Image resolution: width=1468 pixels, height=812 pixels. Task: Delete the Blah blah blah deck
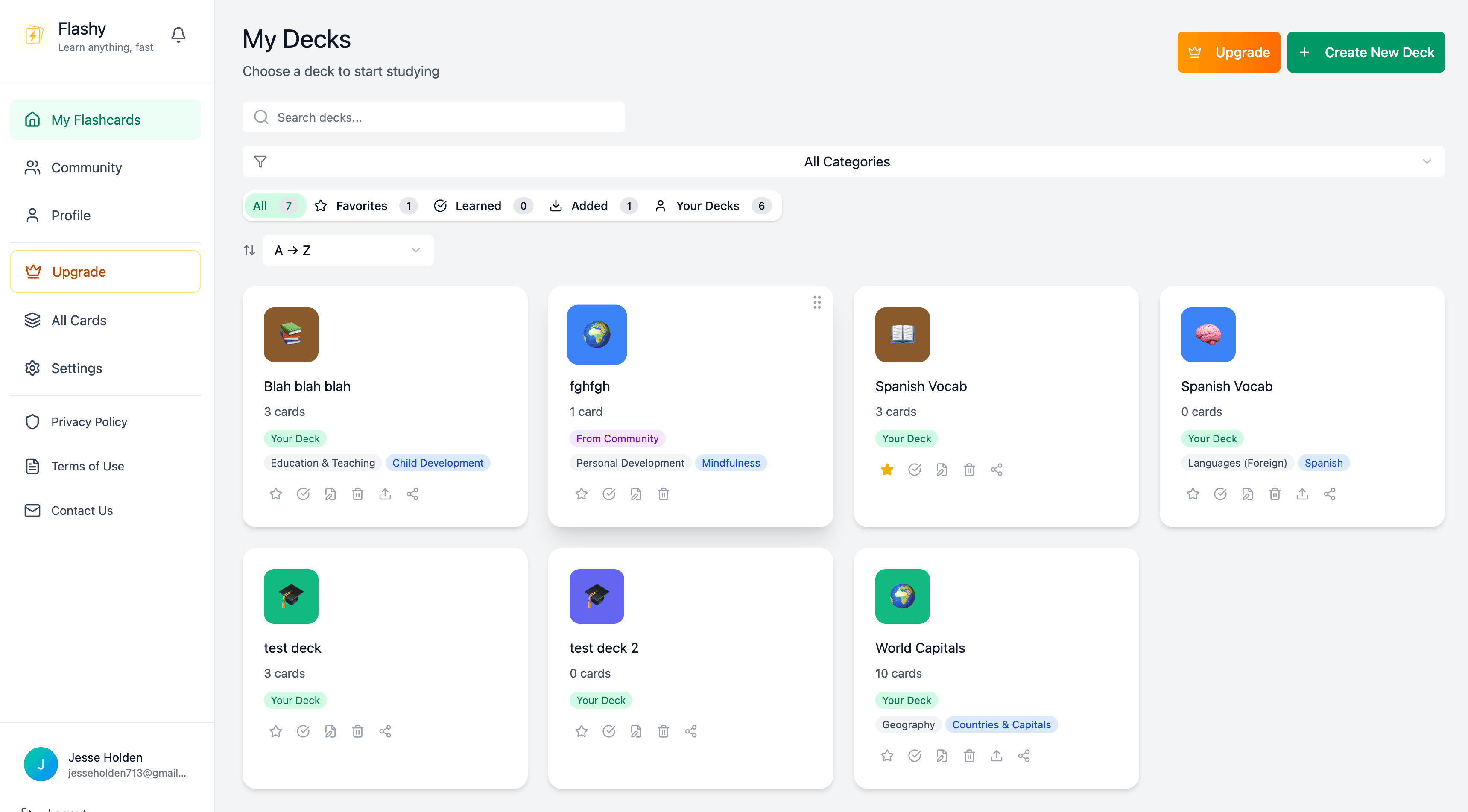357,494
